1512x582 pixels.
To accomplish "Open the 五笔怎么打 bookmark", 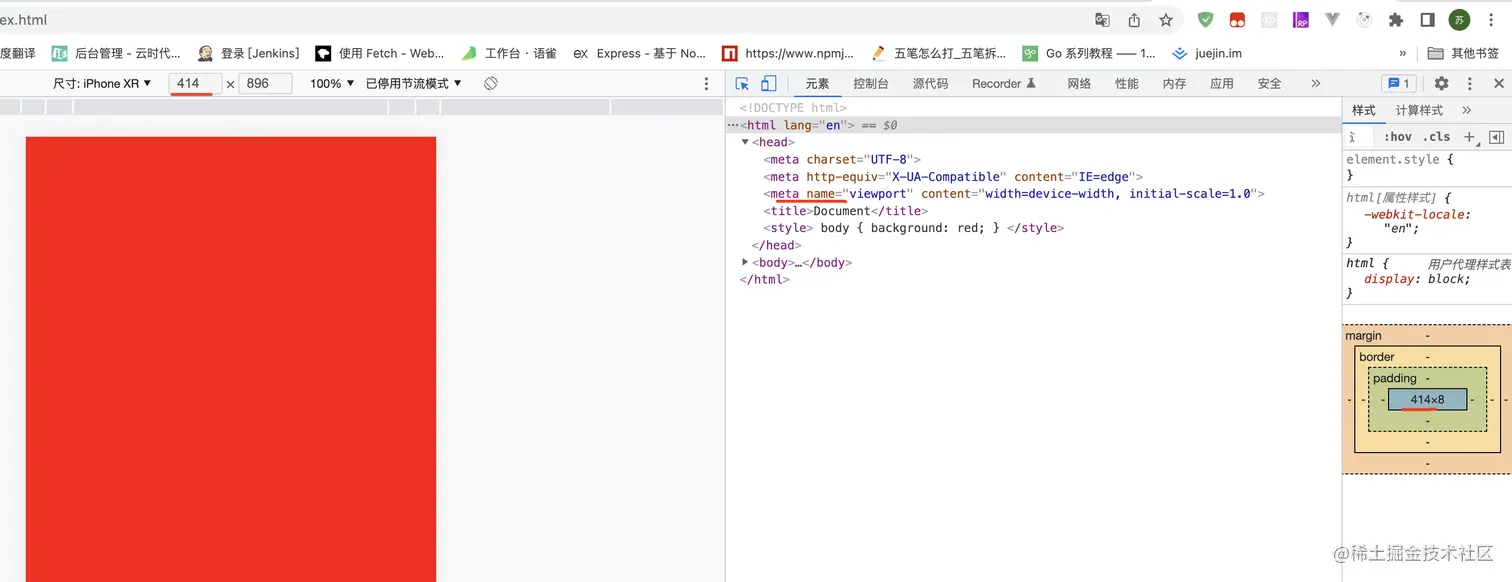I will click(x=939, y=54).
